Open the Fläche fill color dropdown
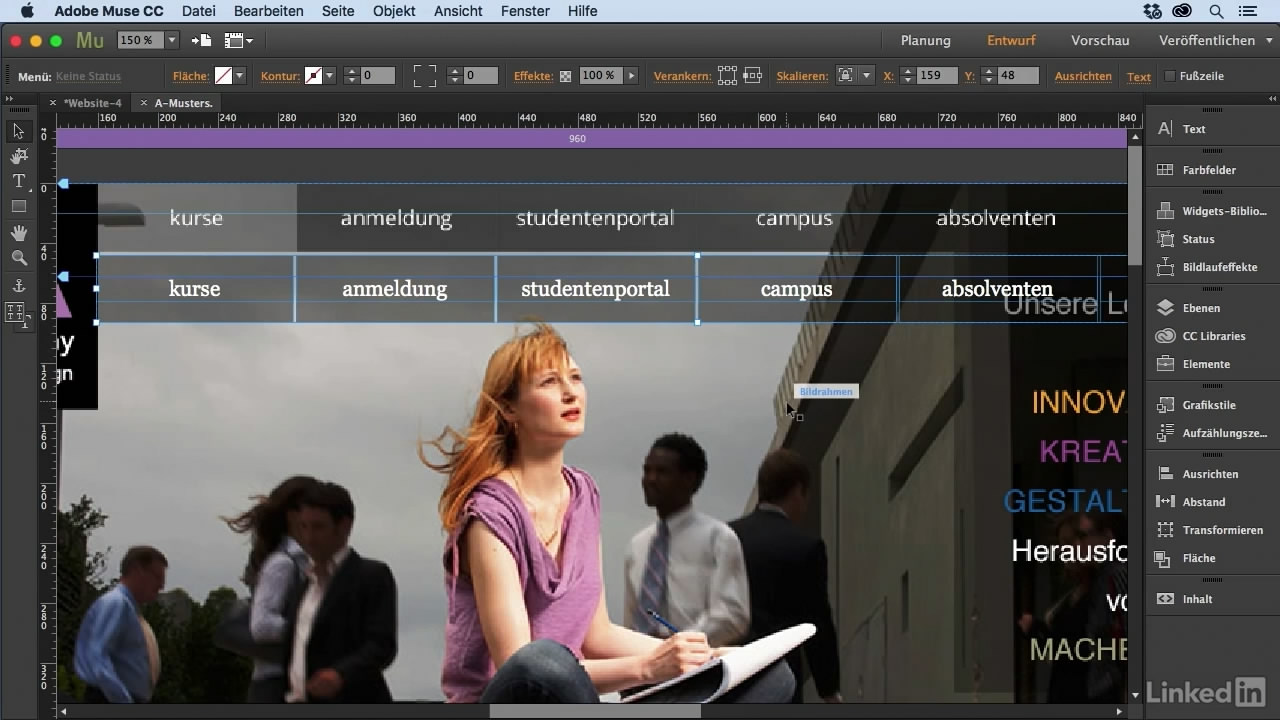Viewport: 1280px width, 720px height. coord(240,76)
